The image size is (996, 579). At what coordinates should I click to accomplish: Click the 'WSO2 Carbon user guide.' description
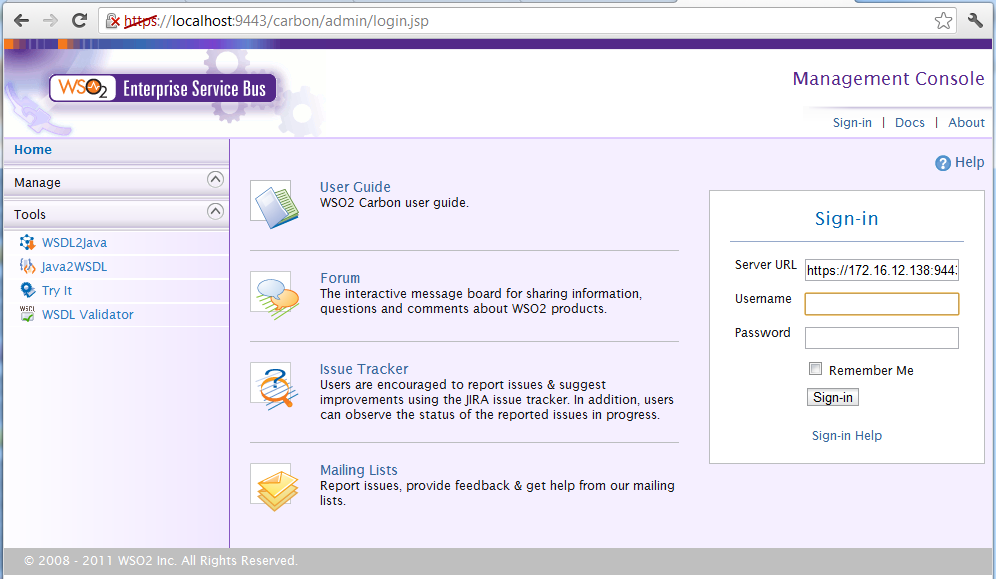[x=394, y=203]
